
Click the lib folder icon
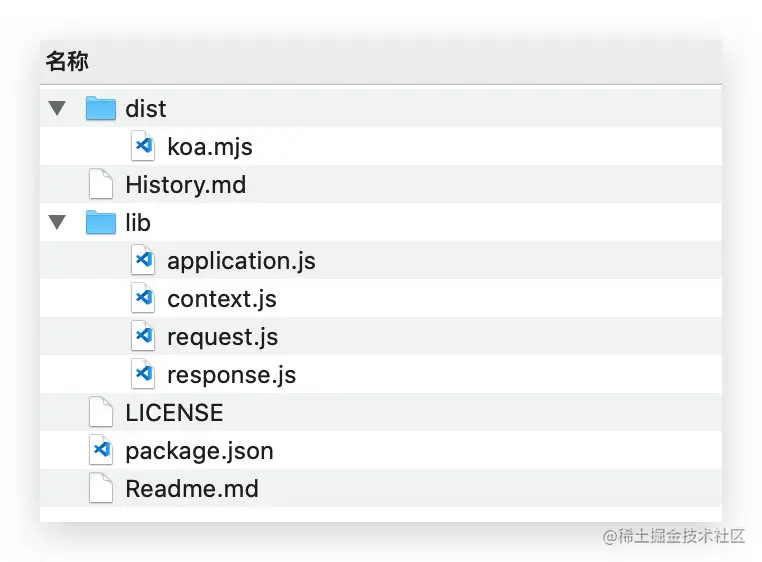tap(101, 222)
